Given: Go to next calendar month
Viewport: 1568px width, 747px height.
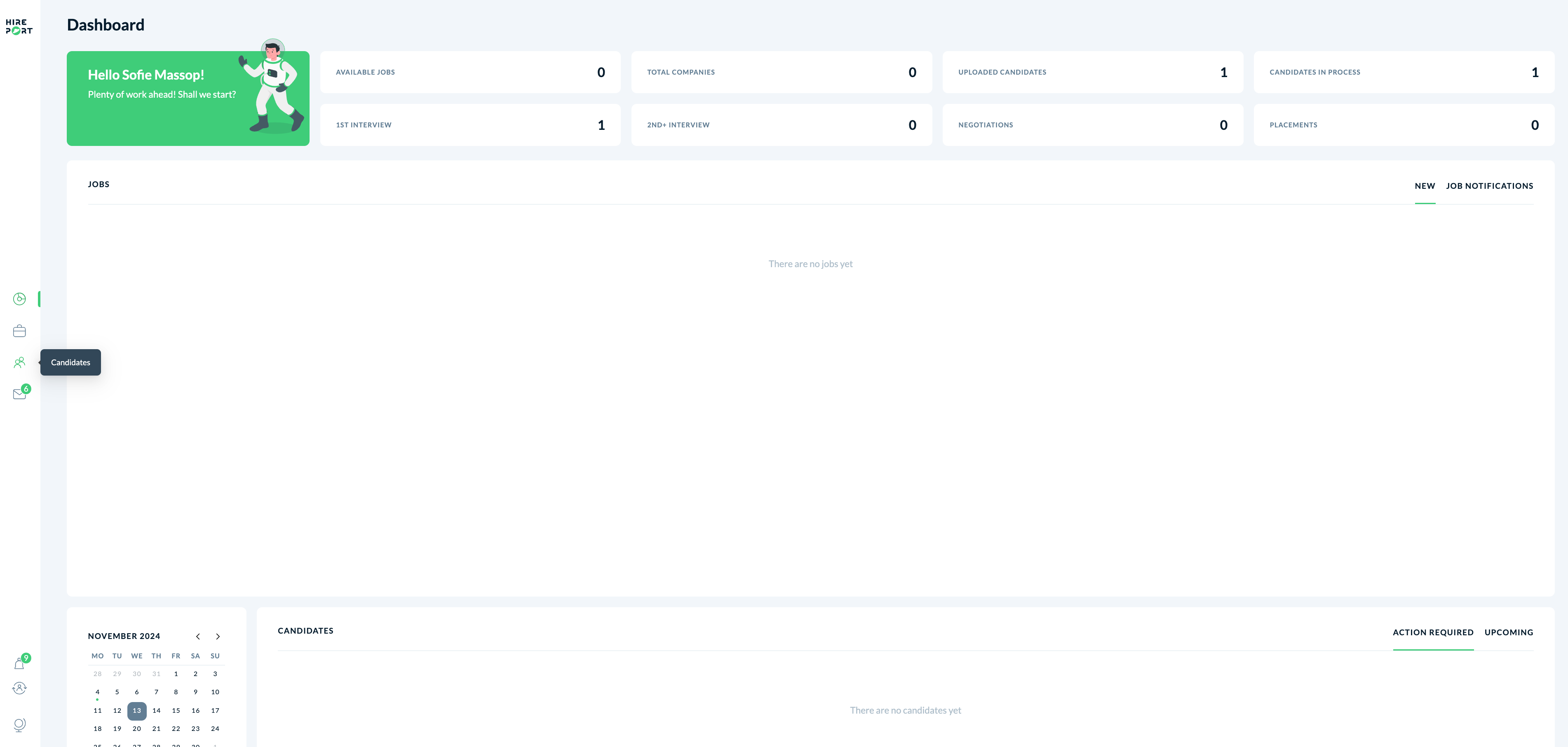Looking at the screenshot, I should (218, 636).
